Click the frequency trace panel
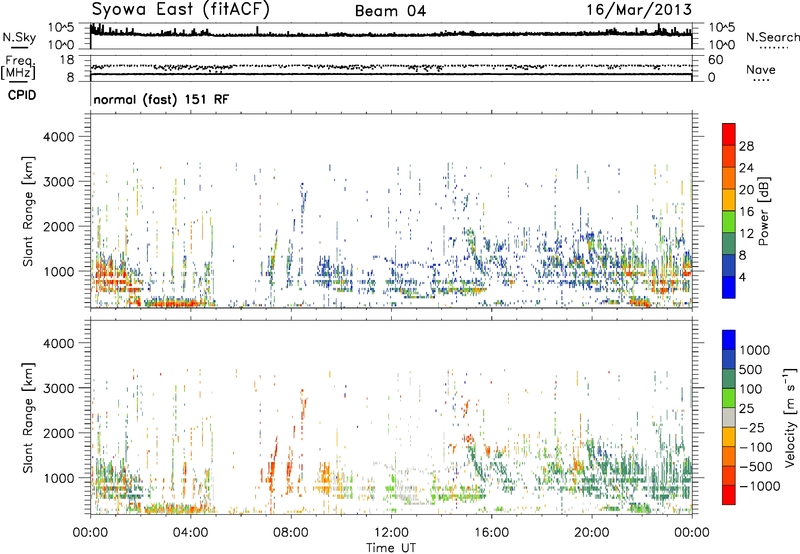 click(391, 68)
